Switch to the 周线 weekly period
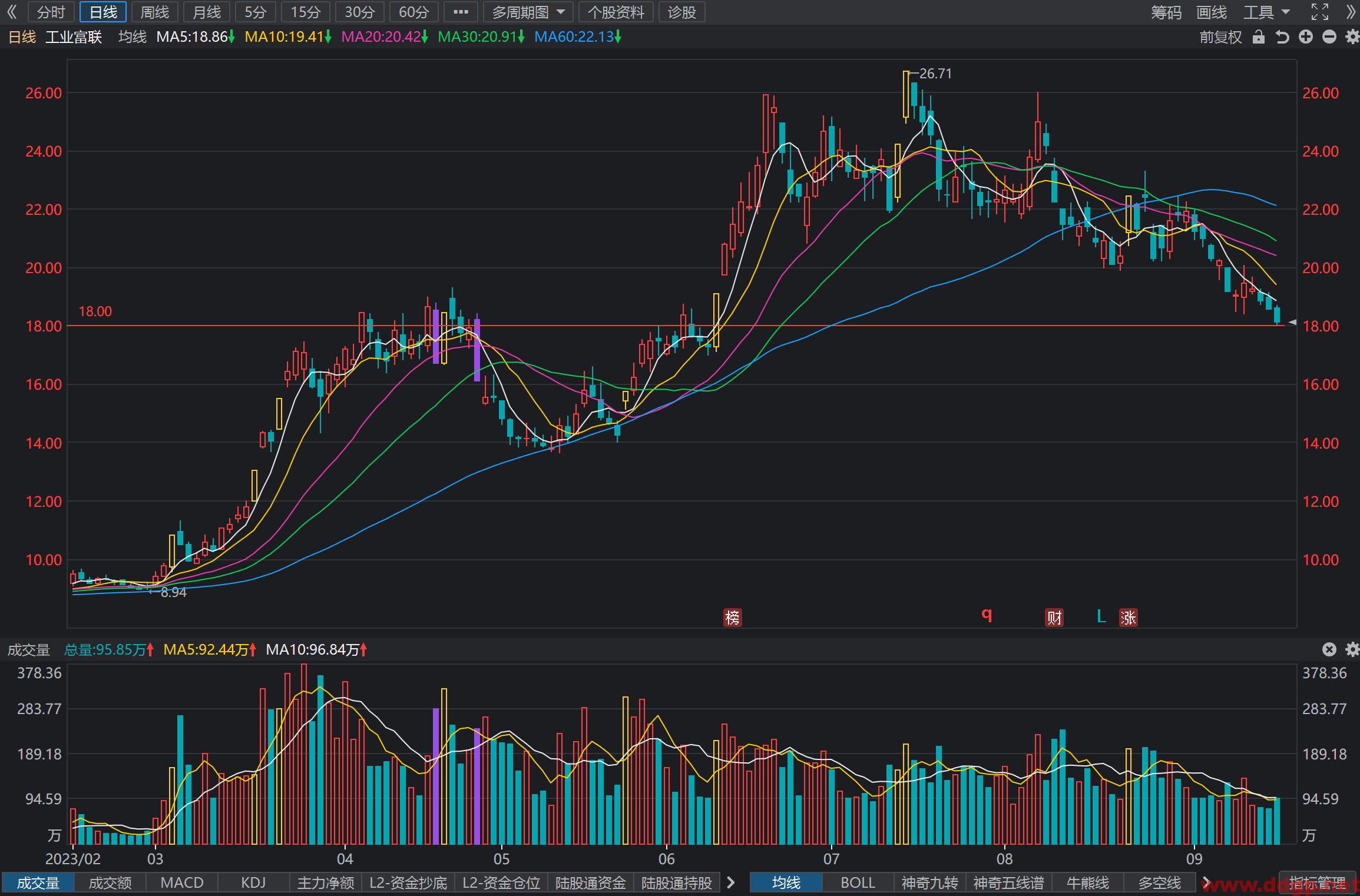 click(x=155, y=12)
